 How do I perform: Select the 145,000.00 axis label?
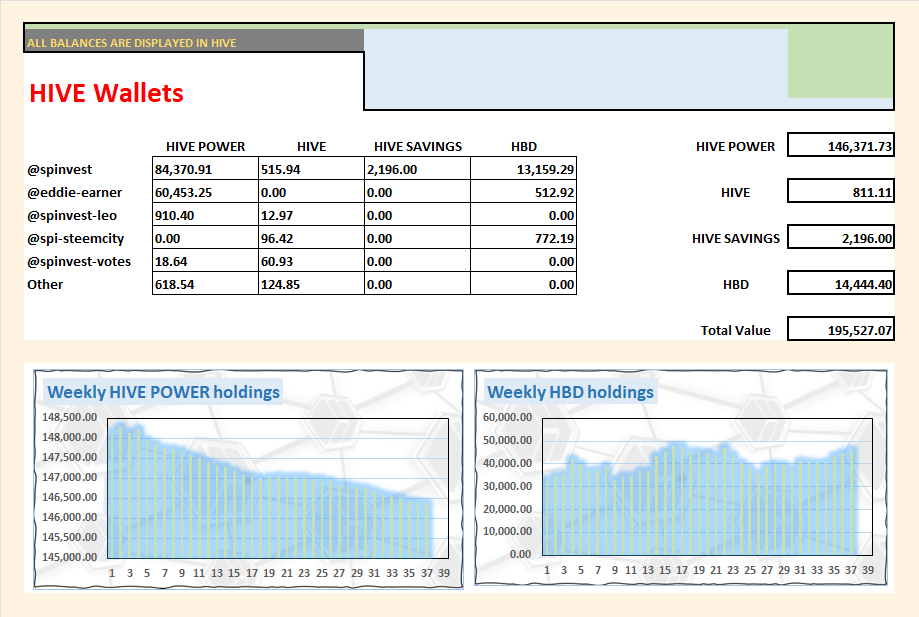[69, 557]
